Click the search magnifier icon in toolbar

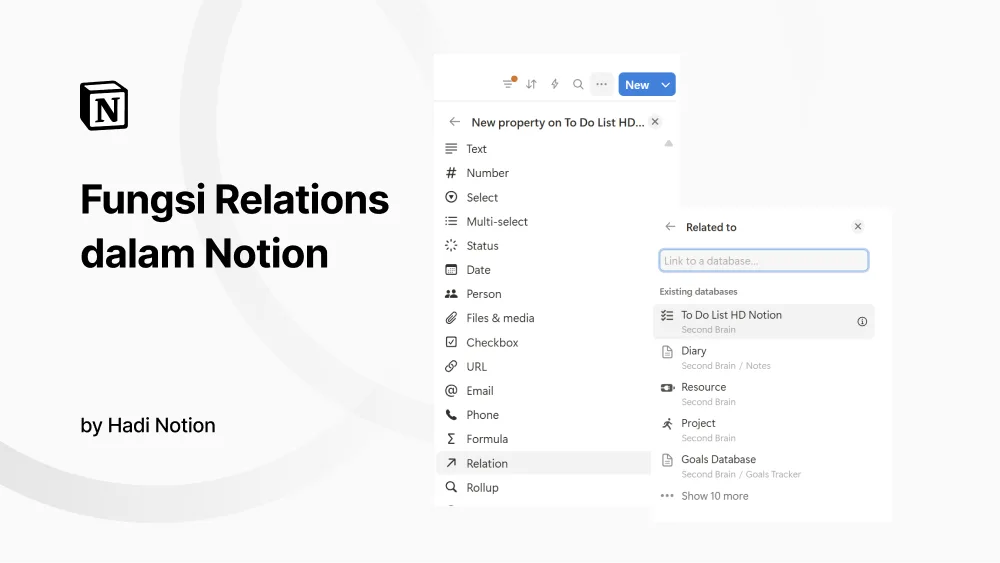click(x=578, y=84)
